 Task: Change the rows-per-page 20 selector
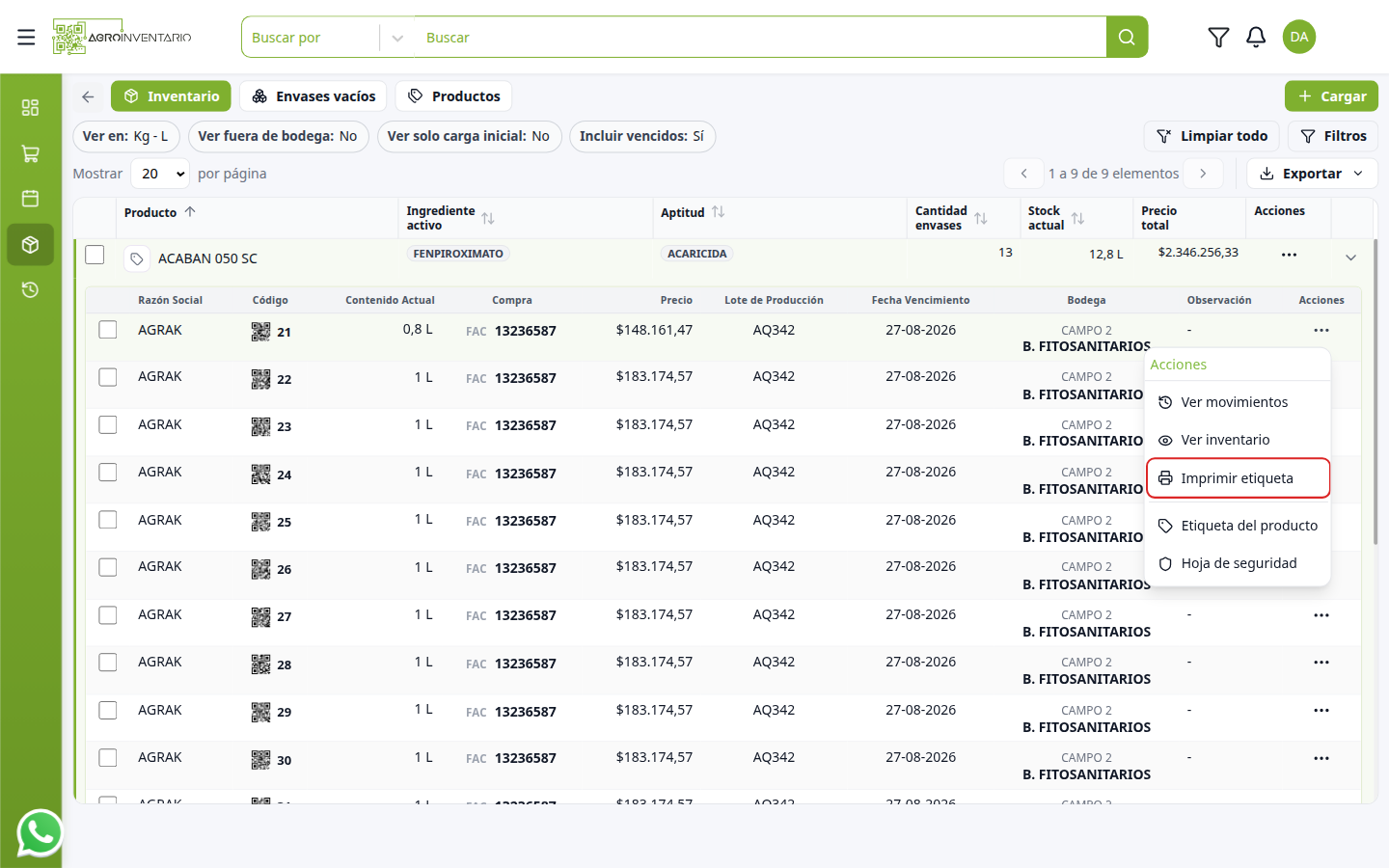160,174
